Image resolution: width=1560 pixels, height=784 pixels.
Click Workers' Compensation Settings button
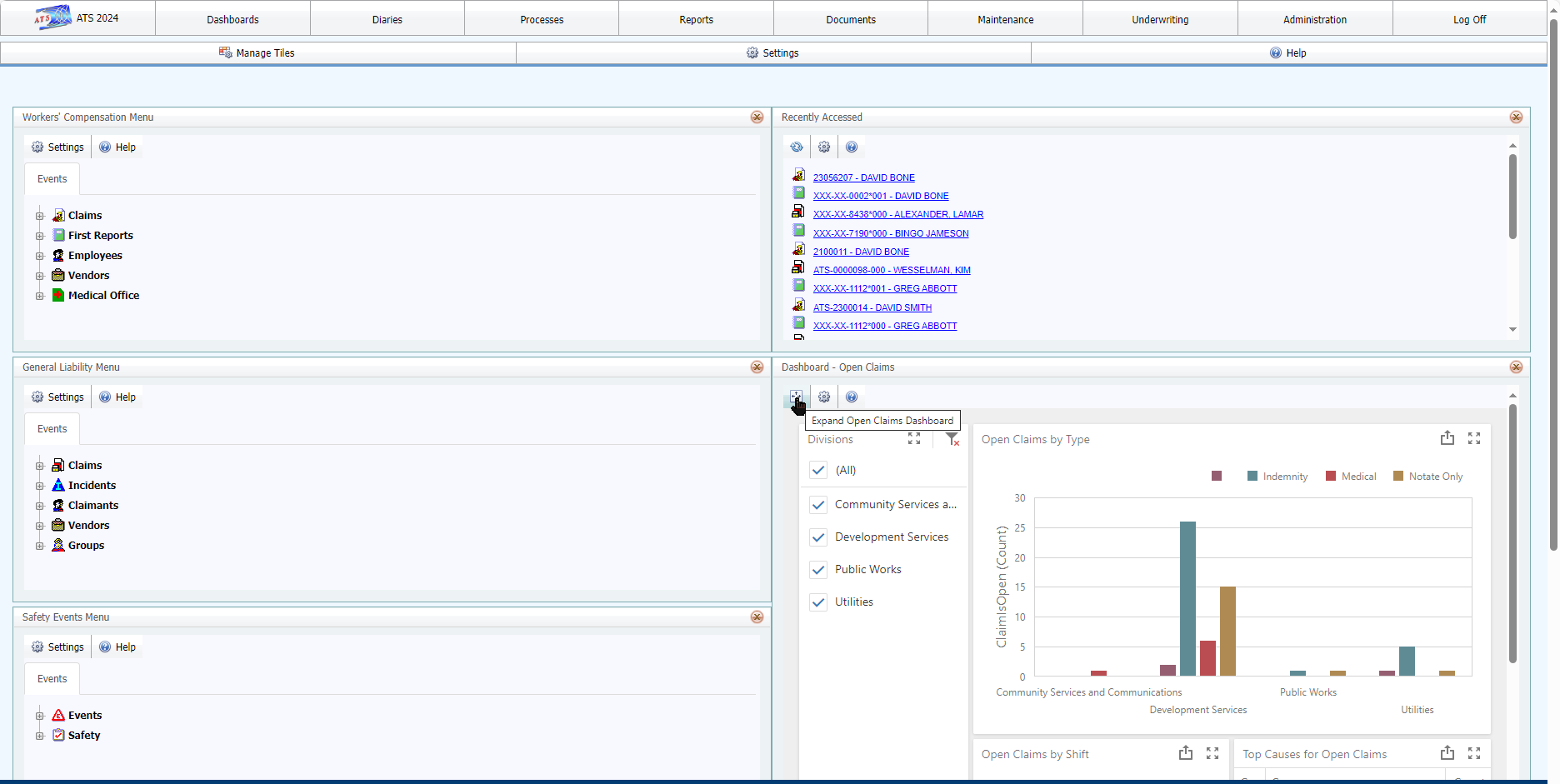57,147
